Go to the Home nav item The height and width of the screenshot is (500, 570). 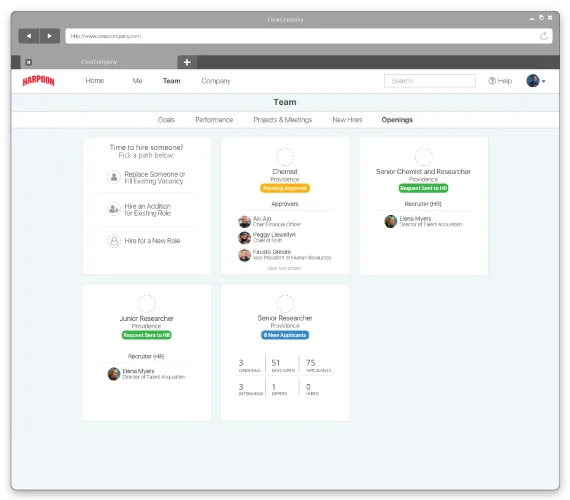(x=95, y=81)
